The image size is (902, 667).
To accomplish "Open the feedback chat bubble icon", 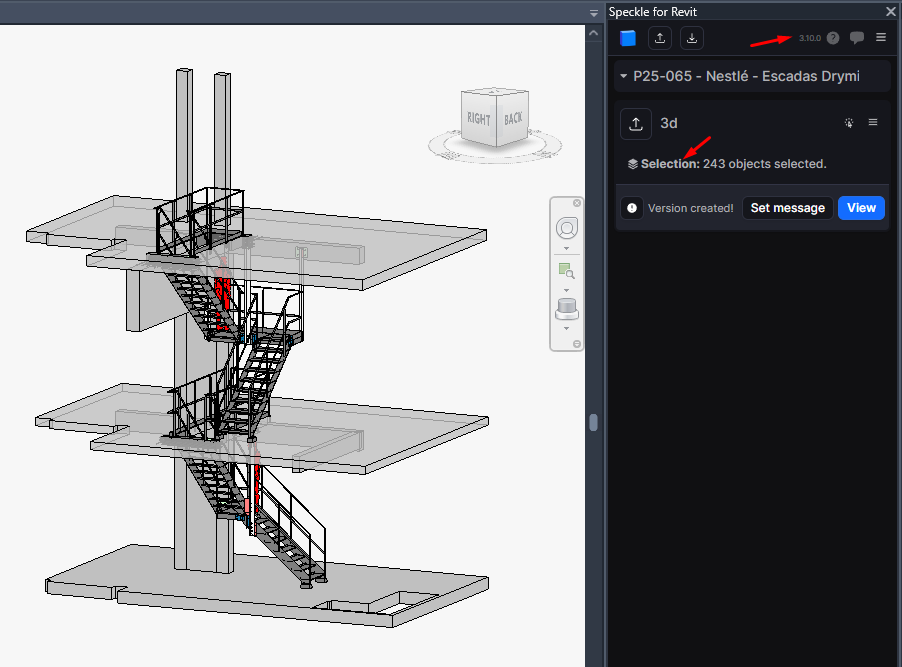I will click(x=857, y=38).
